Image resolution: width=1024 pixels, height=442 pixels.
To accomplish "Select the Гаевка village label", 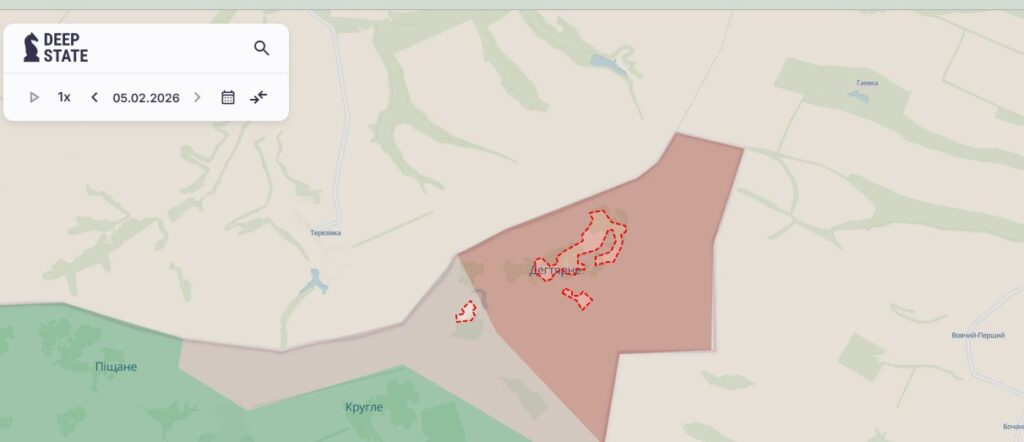I will [x=867, y=83].
